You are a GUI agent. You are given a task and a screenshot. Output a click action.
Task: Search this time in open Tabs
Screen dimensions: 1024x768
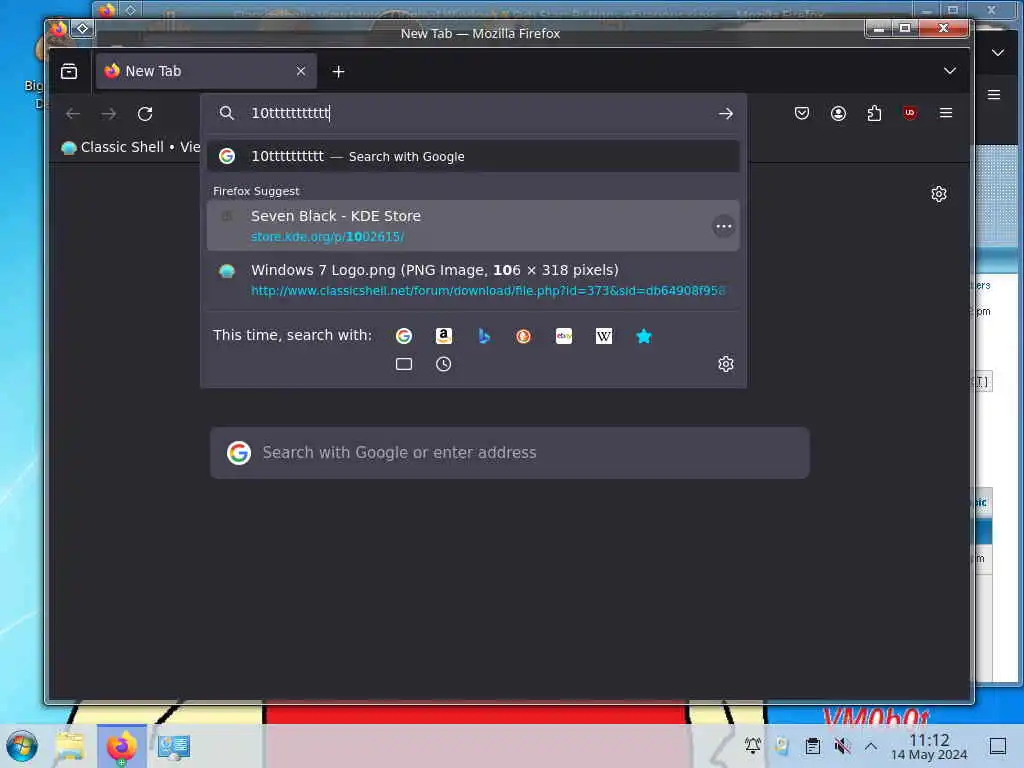coord(404,364)
